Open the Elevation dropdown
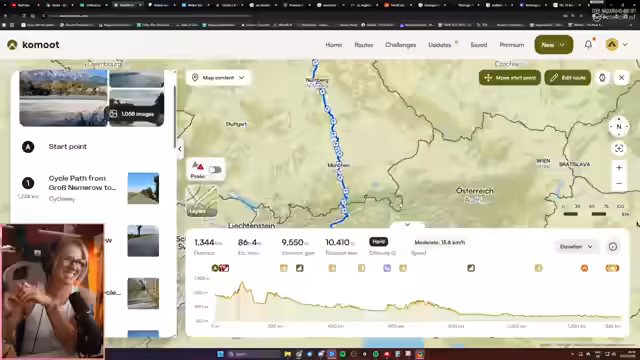 (x=576, y=247)
